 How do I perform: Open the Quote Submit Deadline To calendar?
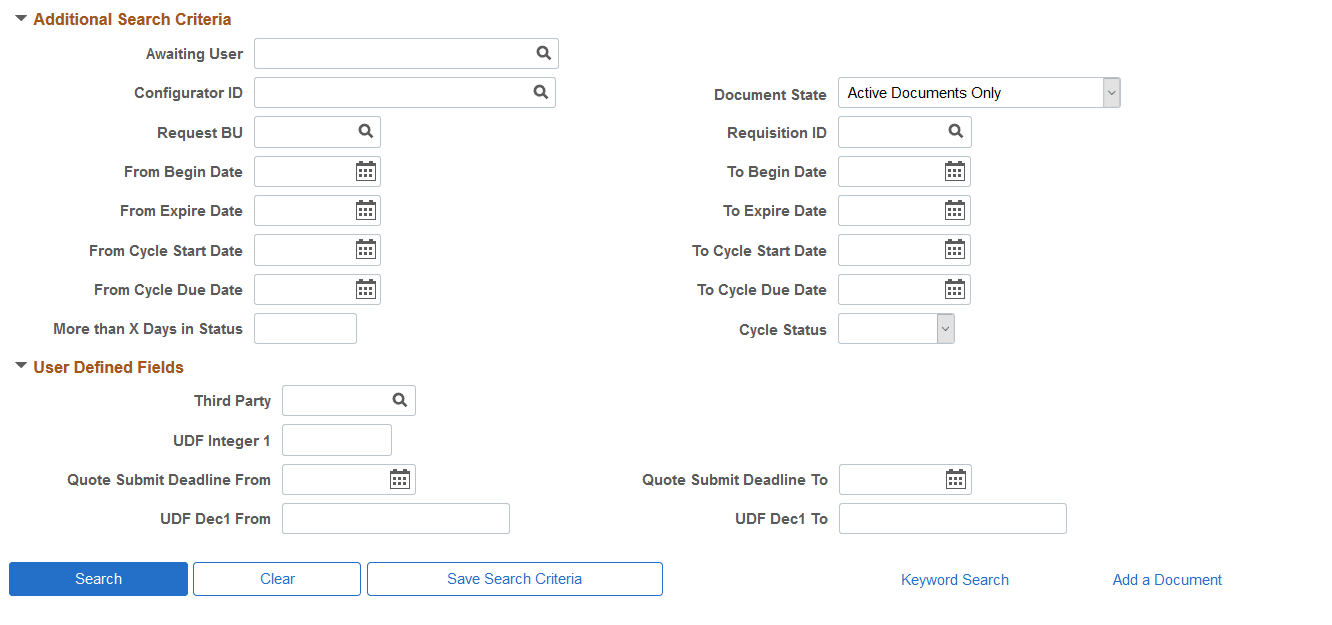[x=955, y=479]
